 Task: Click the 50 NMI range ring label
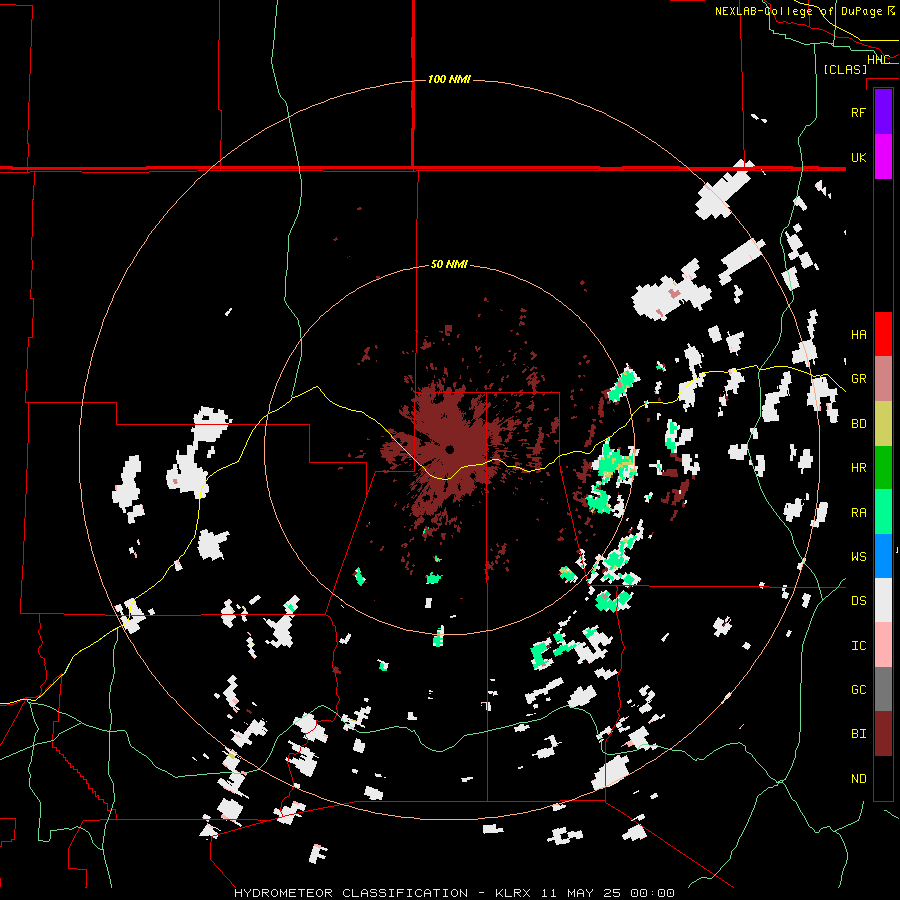(449, 264)
